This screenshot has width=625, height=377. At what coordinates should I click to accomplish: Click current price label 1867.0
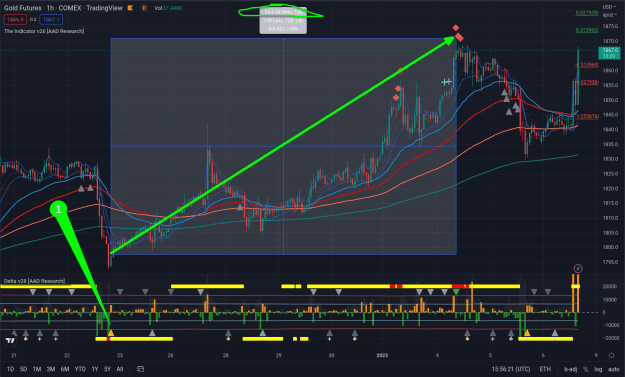(x=610, y=53)
